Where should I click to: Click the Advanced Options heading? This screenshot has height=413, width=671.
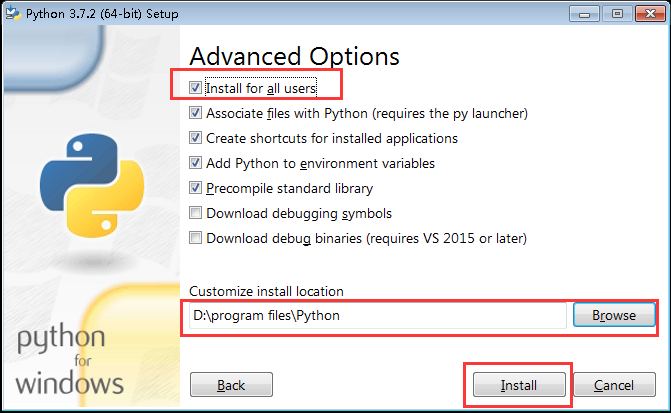click(294, 56)
